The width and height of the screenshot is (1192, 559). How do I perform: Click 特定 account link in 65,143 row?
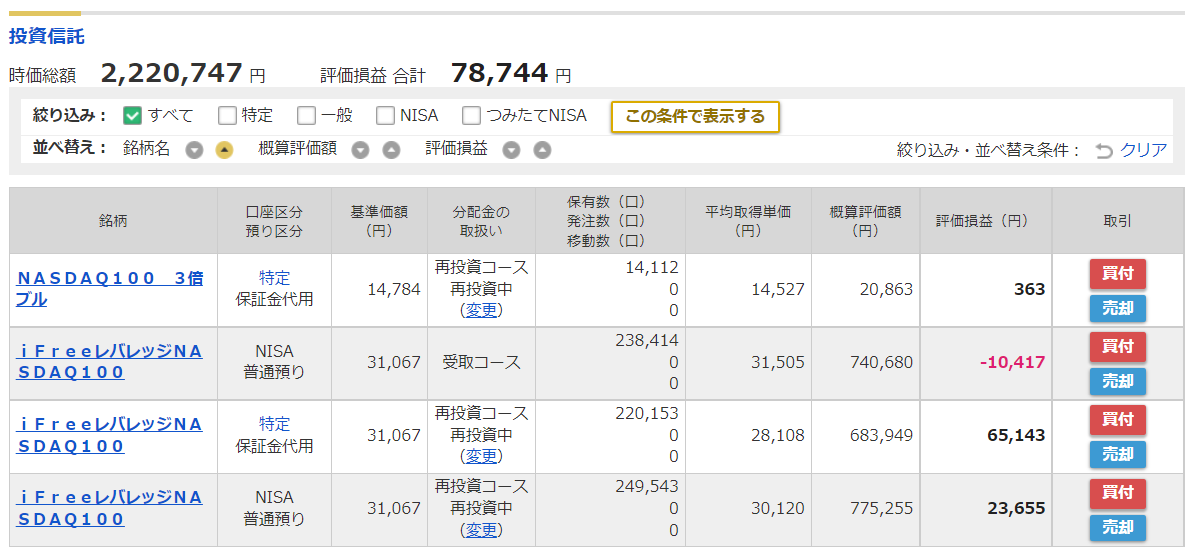(x=274, y=424)
